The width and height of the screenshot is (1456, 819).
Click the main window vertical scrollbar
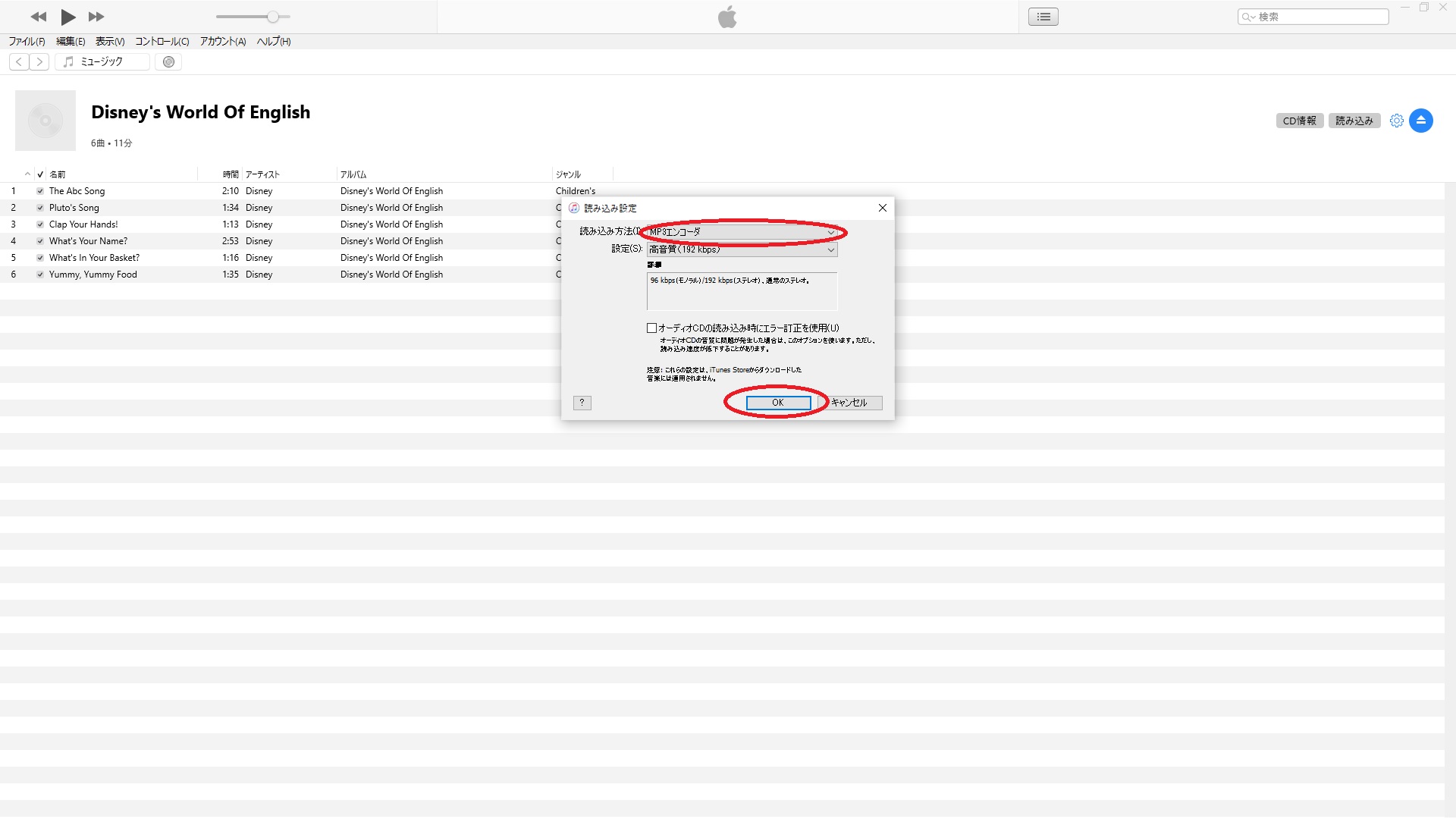tap(1450, 499)
